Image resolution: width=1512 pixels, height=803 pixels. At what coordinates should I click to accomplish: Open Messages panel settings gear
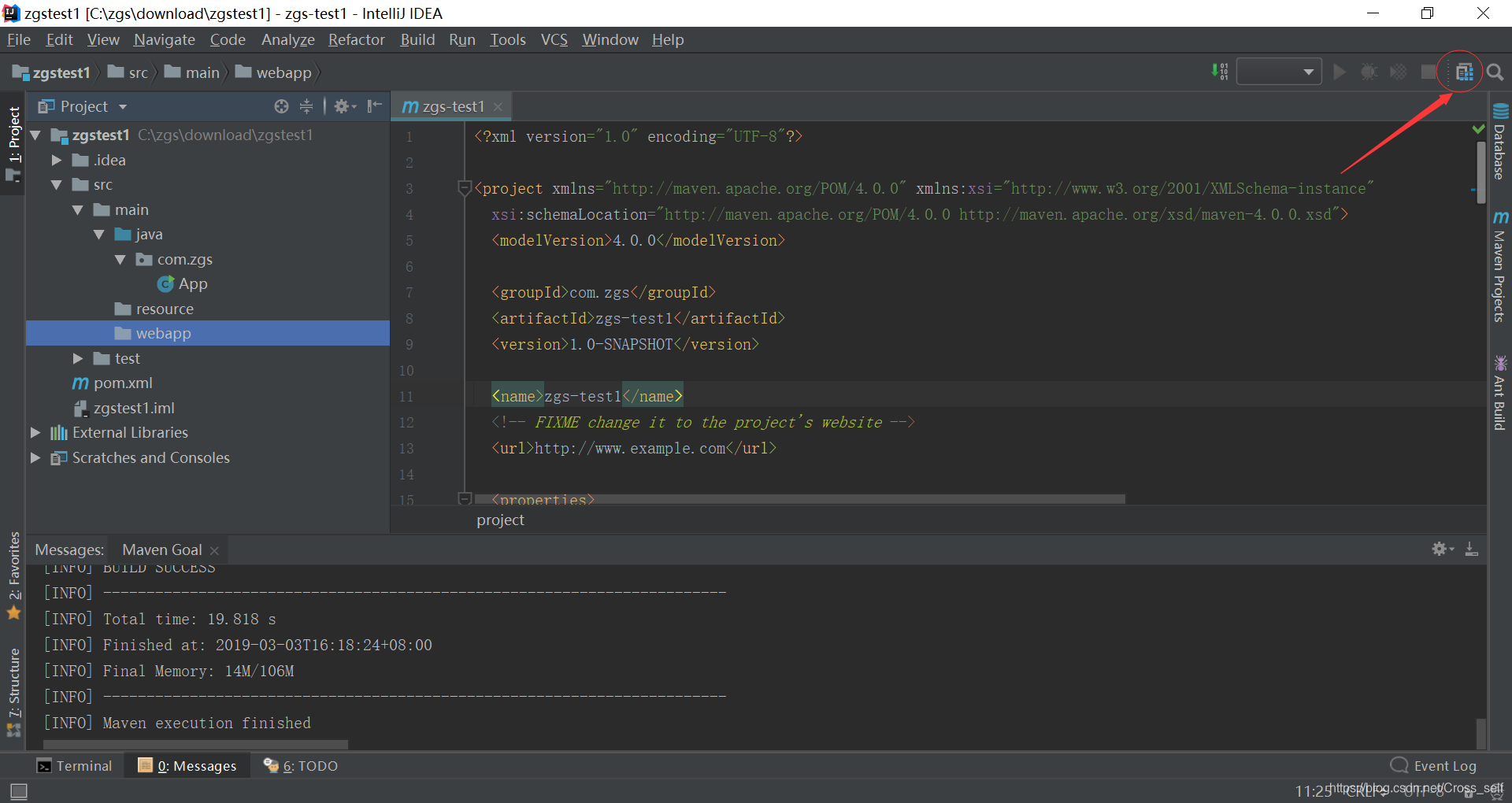[1442, 549]
